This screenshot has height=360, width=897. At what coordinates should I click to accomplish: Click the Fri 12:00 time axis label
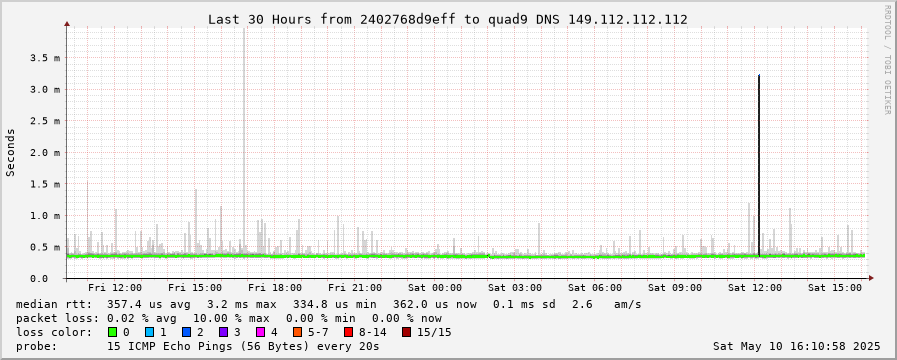[x=115, y=287]
